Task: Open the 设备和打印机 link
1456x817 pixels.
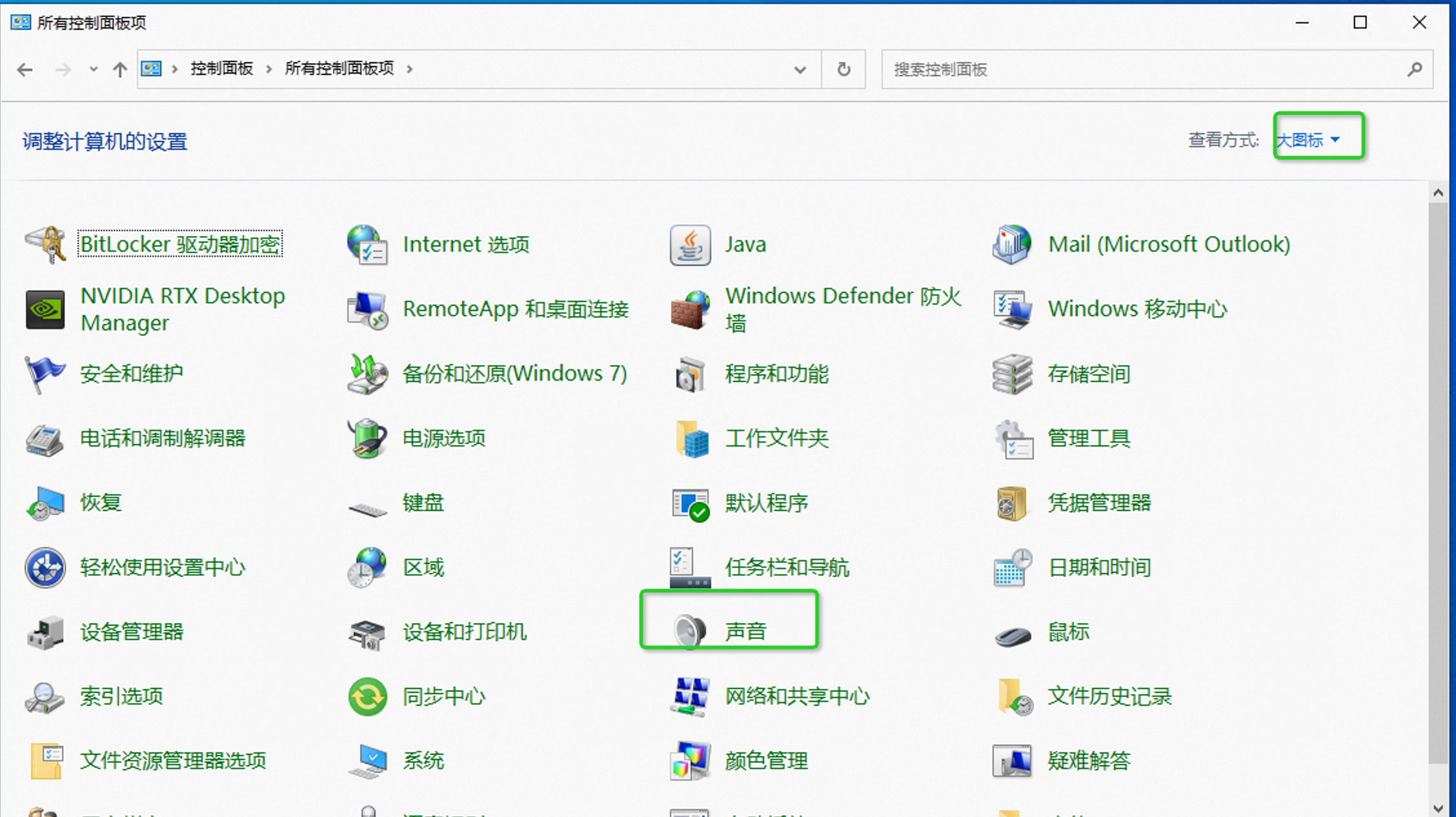Action: [x=465, y=632]
